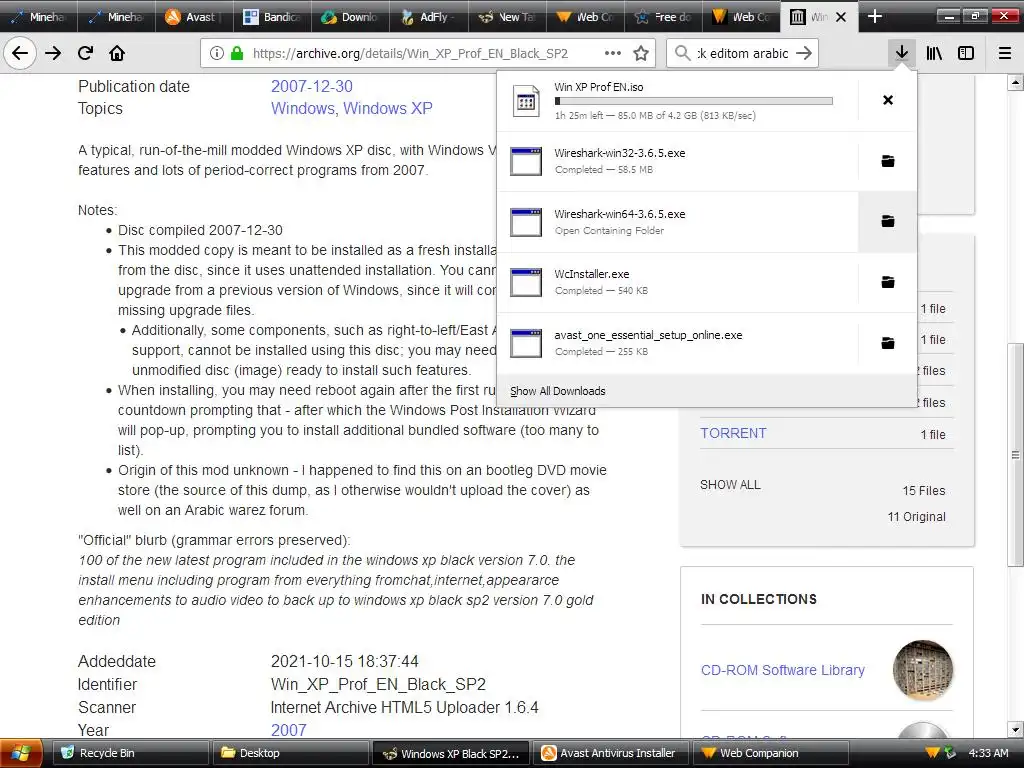
Task: Submit search with the arrow button
Action: coord(805,54)
